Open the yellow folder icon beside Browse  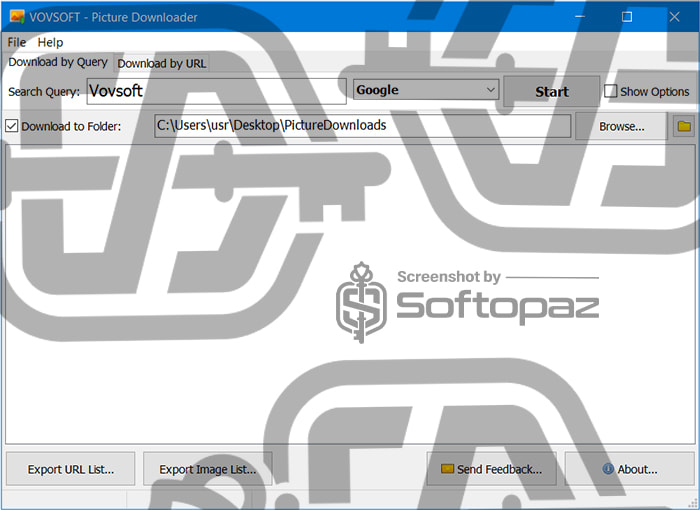click(684, 126)
